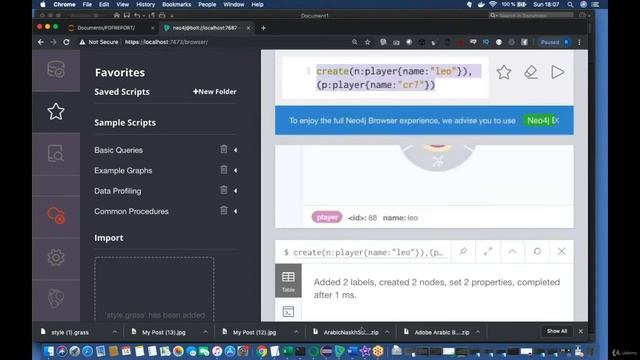
Task: Open download options for style (1).grass
Action: [115, 332]
